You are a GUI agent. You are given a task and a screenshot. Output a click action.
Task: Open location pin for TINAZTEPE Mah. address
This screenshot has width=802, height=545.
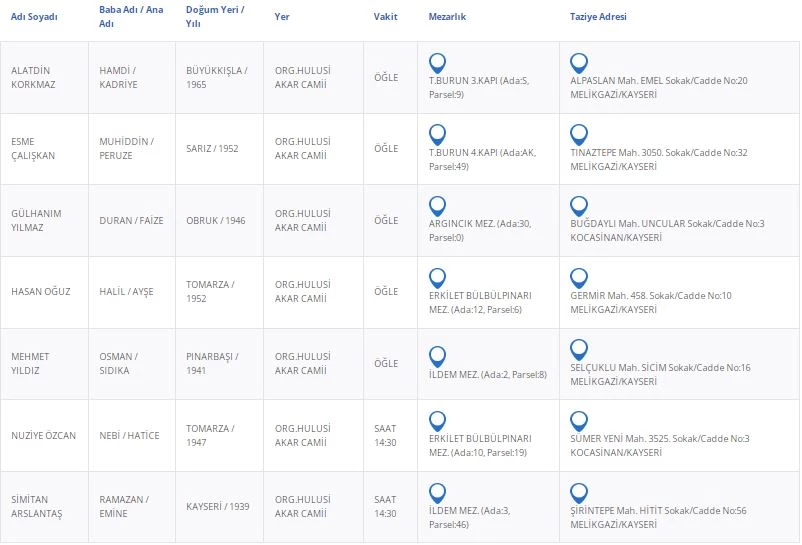coord(578,134)
